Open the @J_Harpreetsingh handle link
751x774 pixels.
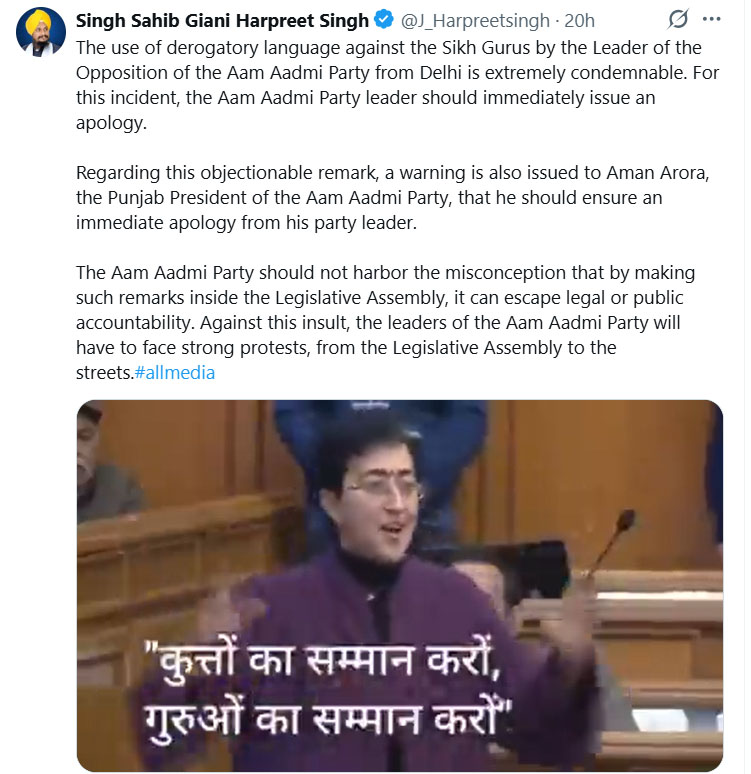[x=475, y=21]
